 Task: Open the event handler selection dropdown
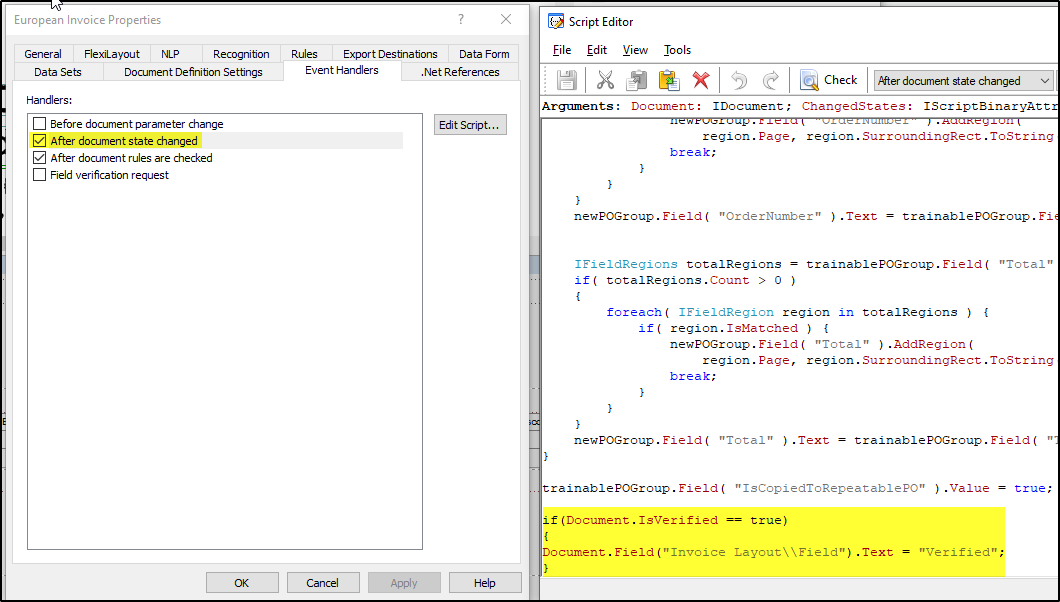(963, 80)
